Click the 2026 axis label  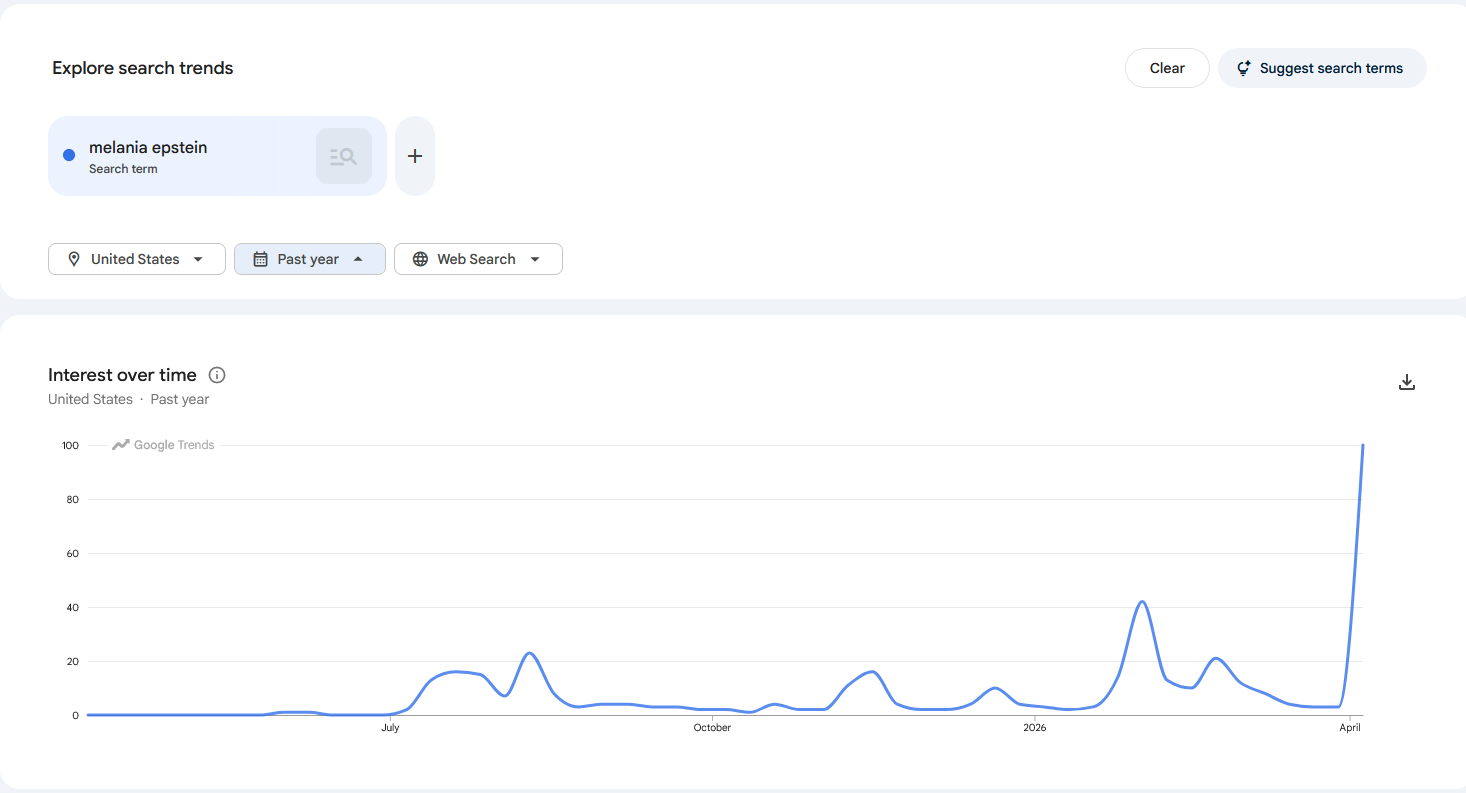pos(1035,727)
